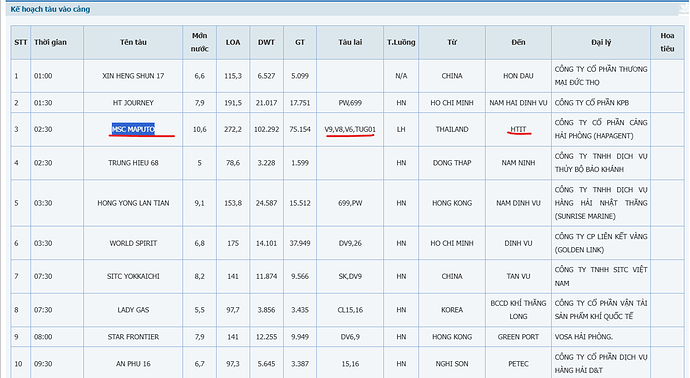
Task: Click the 'T.Luồng' column header
Action: click(401, 42)
